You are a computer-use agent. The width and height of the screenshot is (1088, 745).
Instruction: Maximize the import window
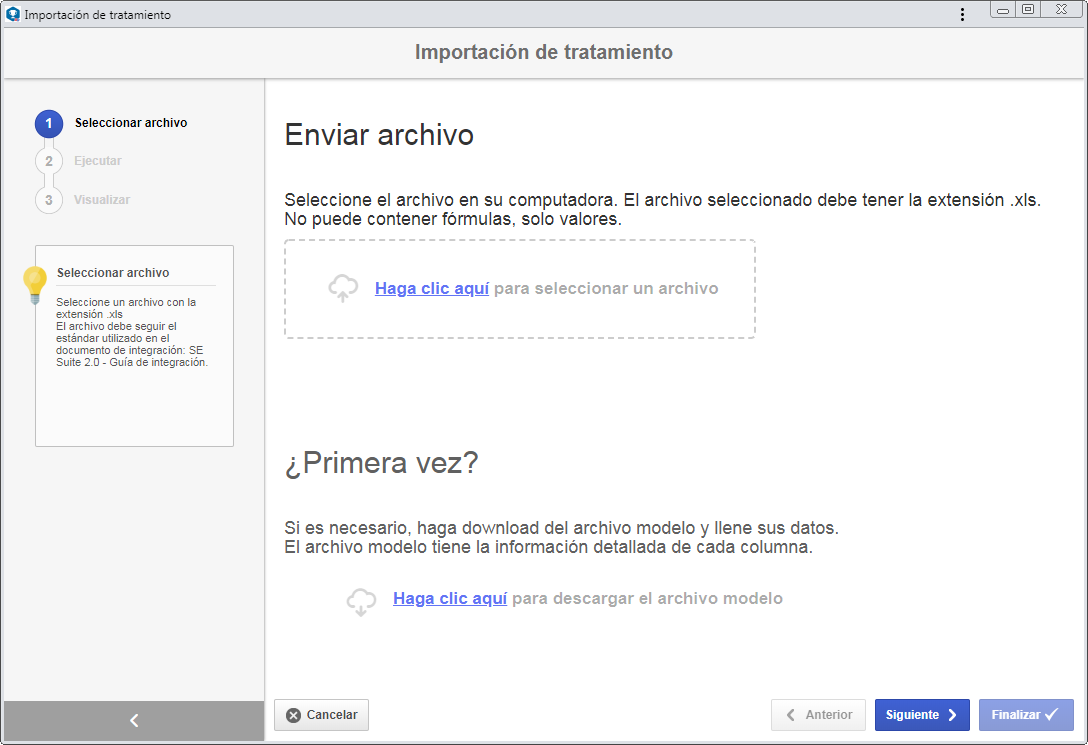point(1028,10)
